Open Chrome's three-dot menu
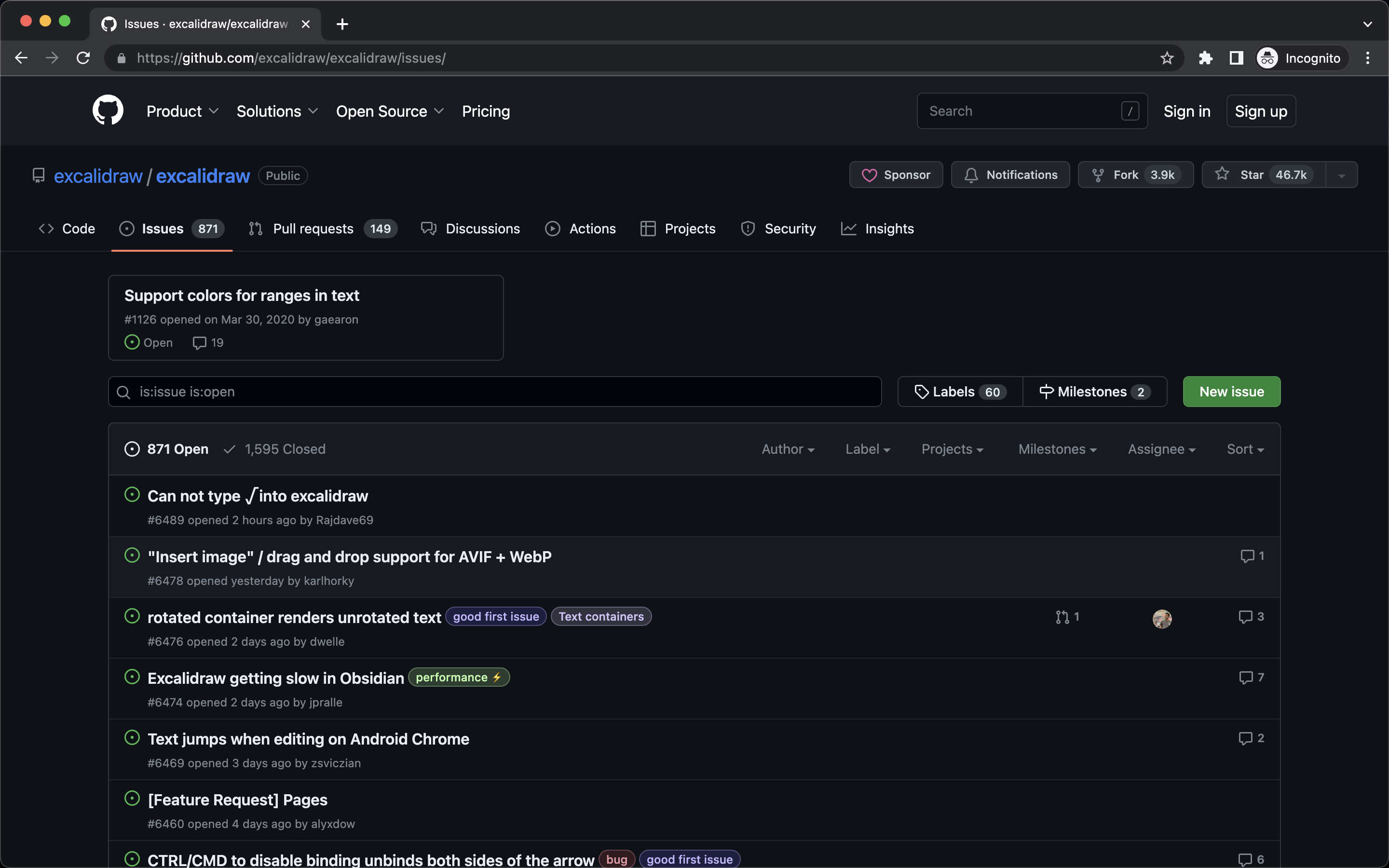This screenshot has width=1389, height=868. click(x=1368, y=58)
